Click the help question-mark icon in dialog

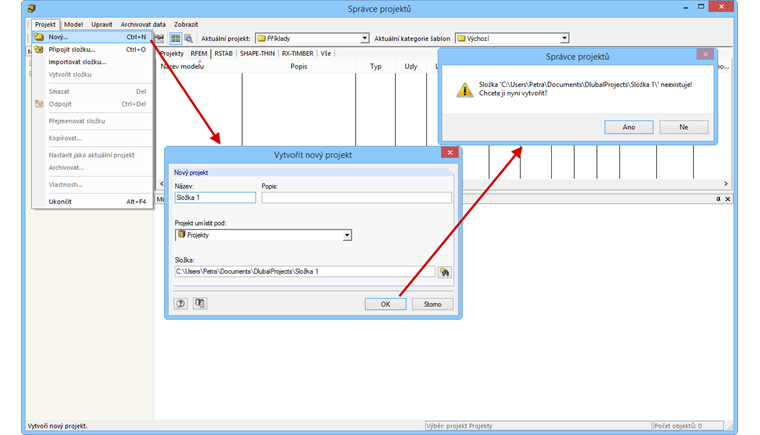tap(181, 304)
